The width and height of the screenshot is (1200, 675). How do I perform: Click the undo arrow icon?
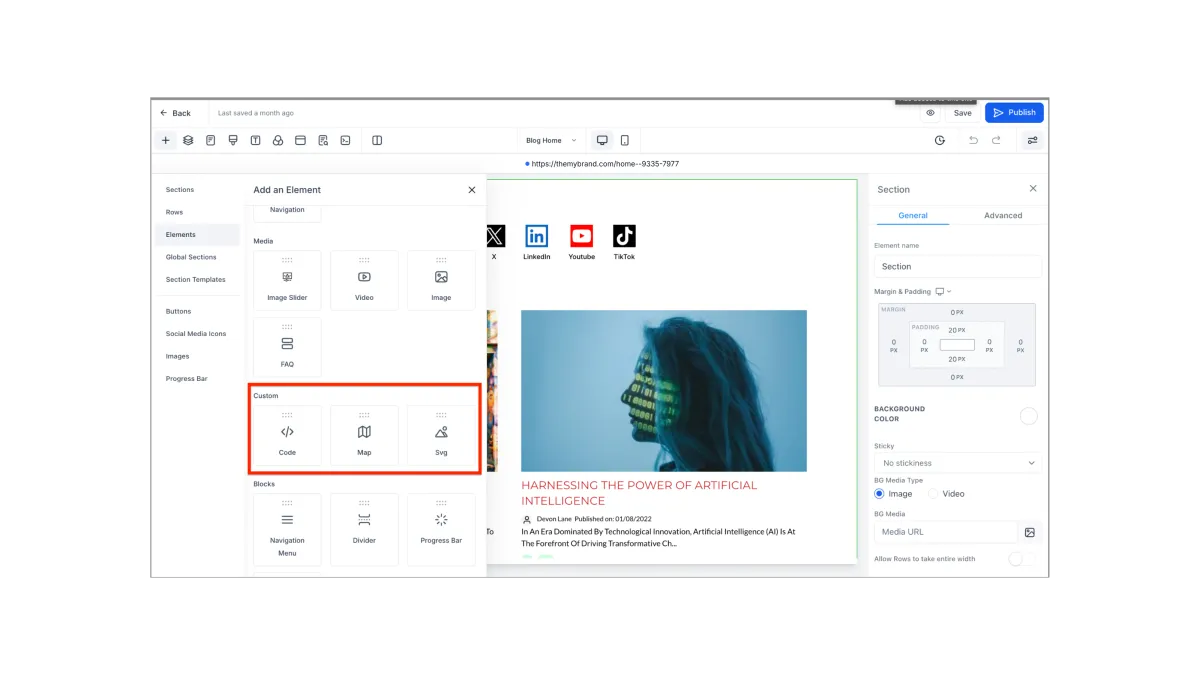point(973,141)
